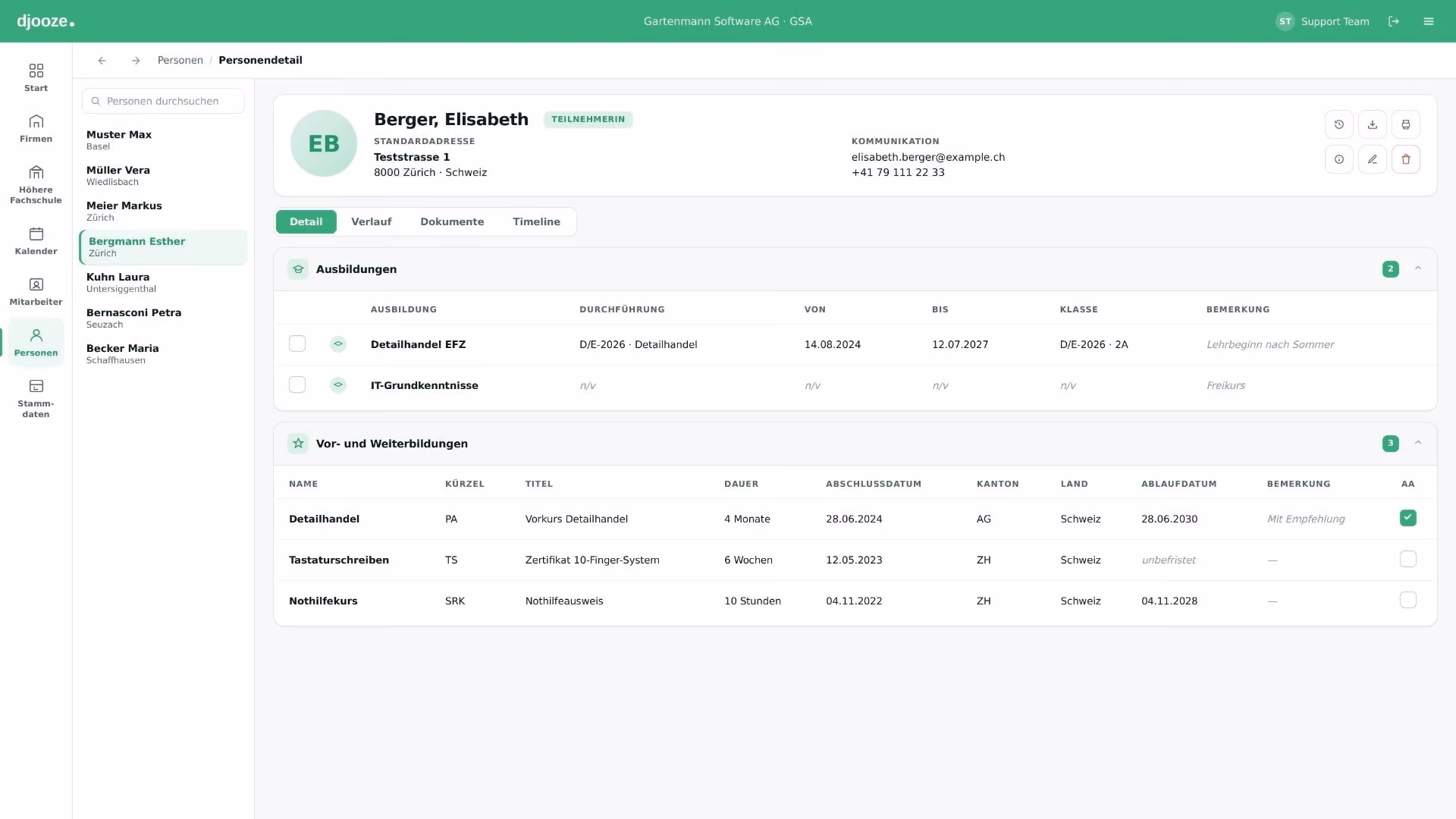
Task: Click the star icon of Vor- und Weiterbildungen
Action: [x=298, y=444]
